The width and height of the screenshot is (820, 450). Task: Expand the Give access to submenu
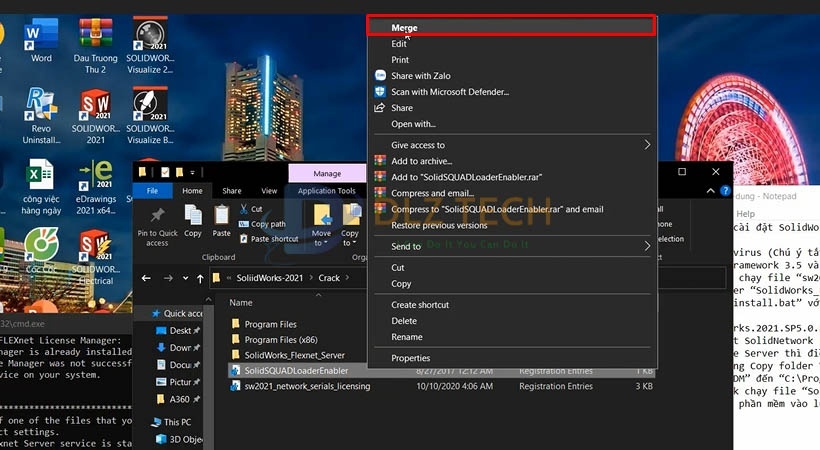511,145
